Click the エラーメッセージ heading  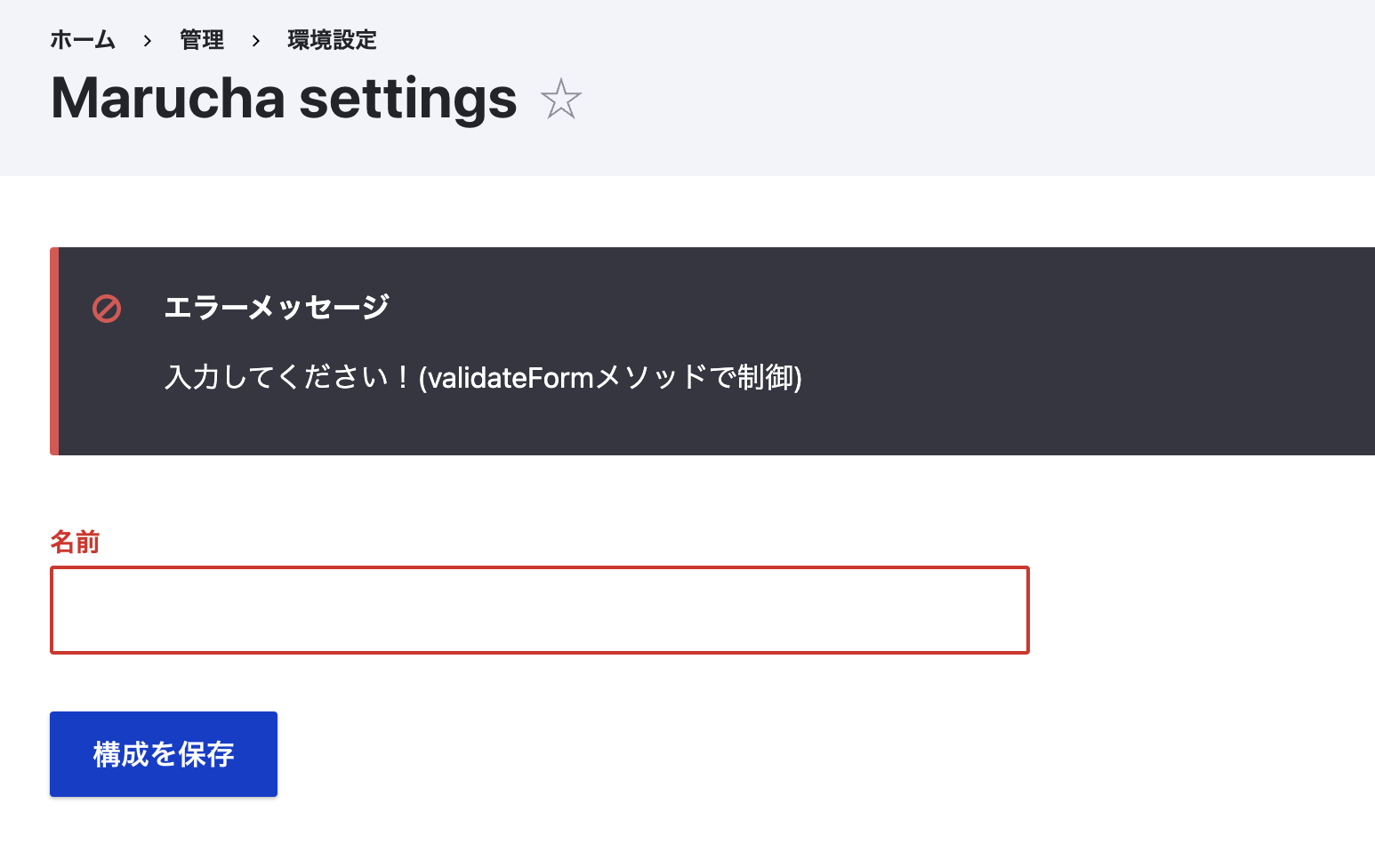click(277, 308)
